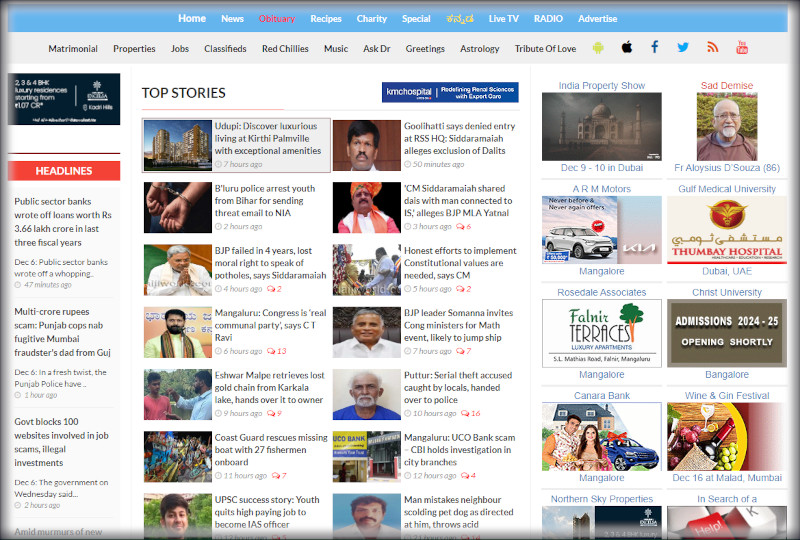Image resolution: width=800 pixels, height=540 pixels.
Task: Open the Twitter bird icon
Action: pyautogui.click(x=683, y=48)
